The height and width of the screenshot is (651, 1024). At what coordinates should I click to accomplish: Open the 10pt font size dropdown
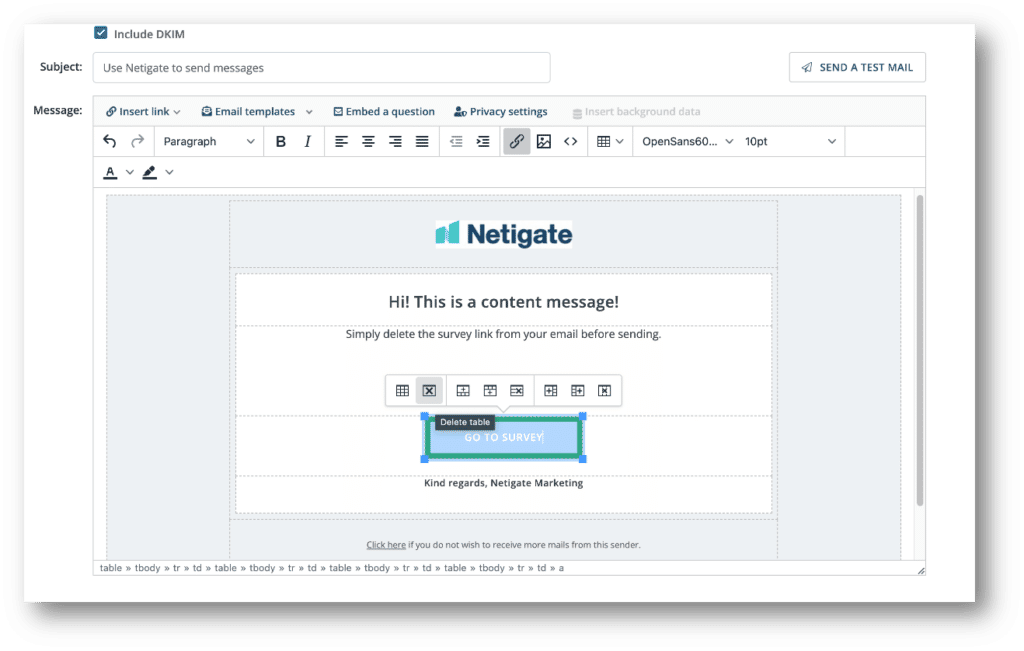coord(790,142)
